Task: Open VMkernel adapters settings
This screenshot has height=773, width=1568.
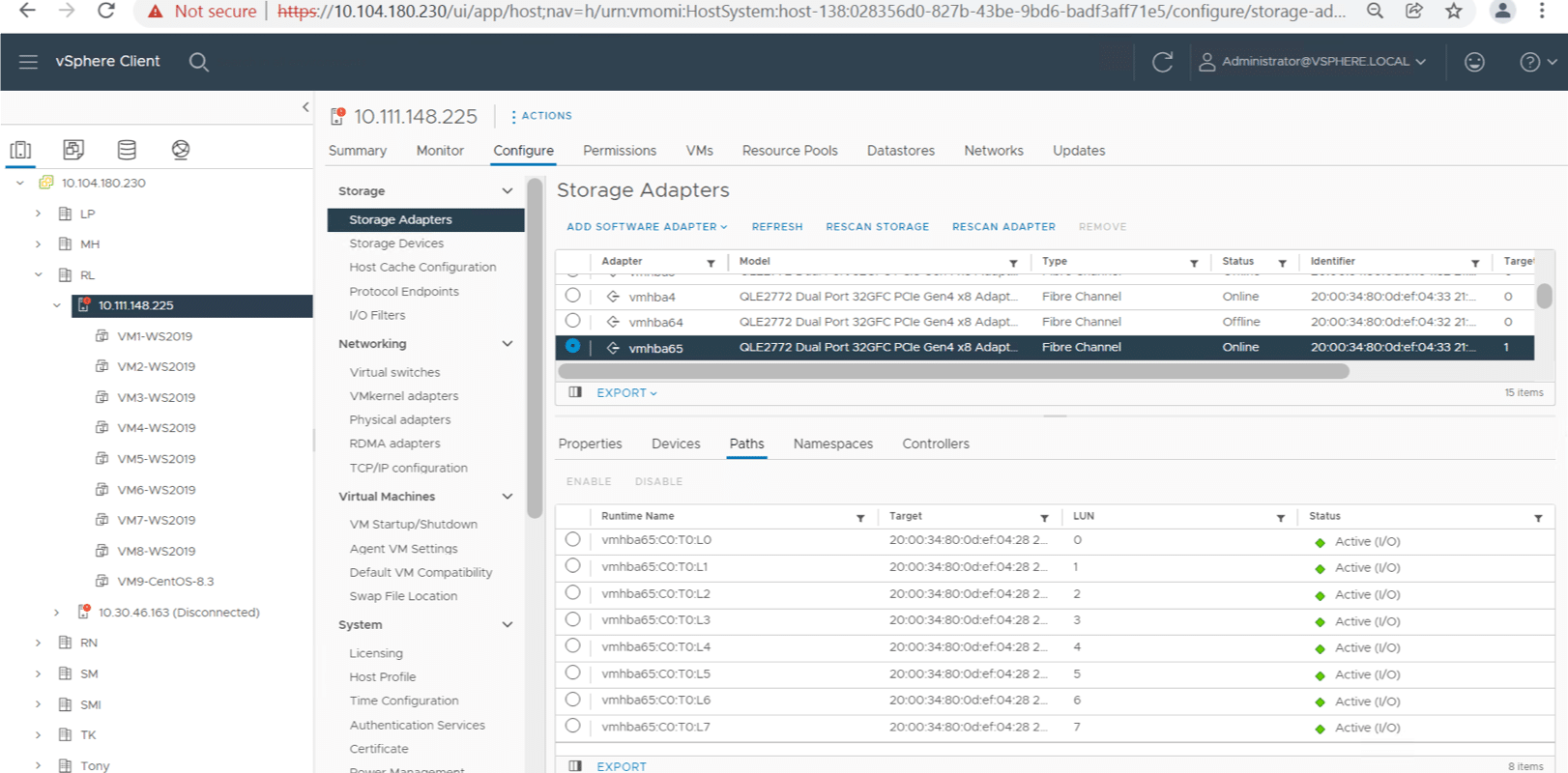Action: pos(404,396)
